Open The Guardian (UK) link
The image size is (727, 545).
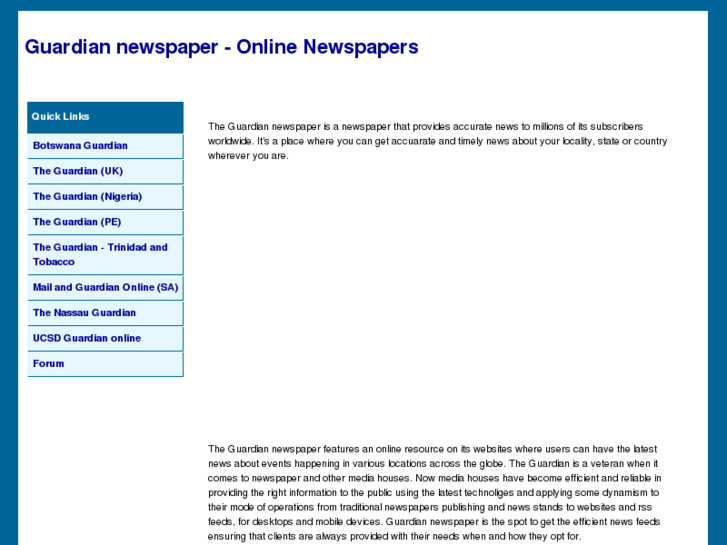pos(105,171)
